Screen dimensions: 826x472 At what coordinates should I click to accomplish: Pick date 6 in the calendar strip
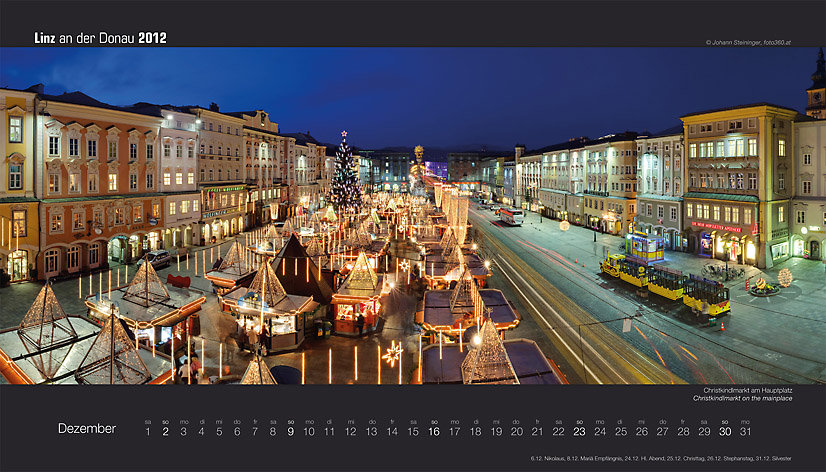tap(237, 432)
